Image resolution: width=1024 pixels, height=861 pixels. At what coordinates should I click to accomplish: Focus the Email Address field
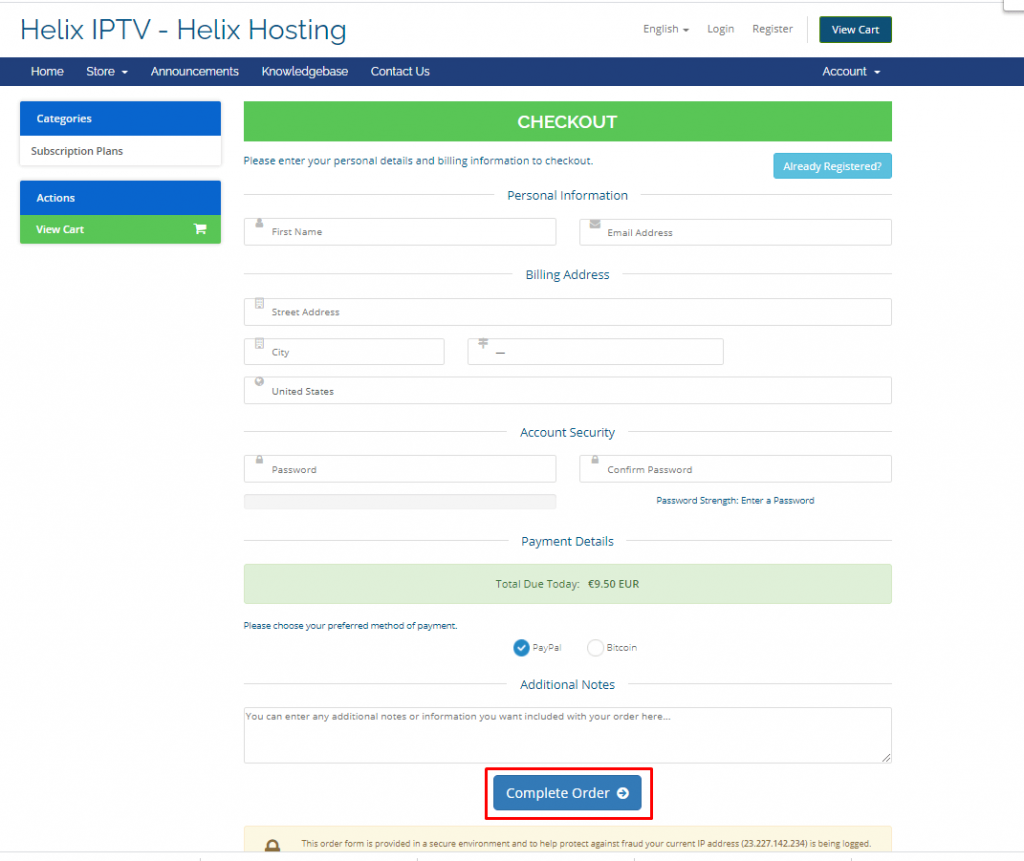click(x=735, y=233)
